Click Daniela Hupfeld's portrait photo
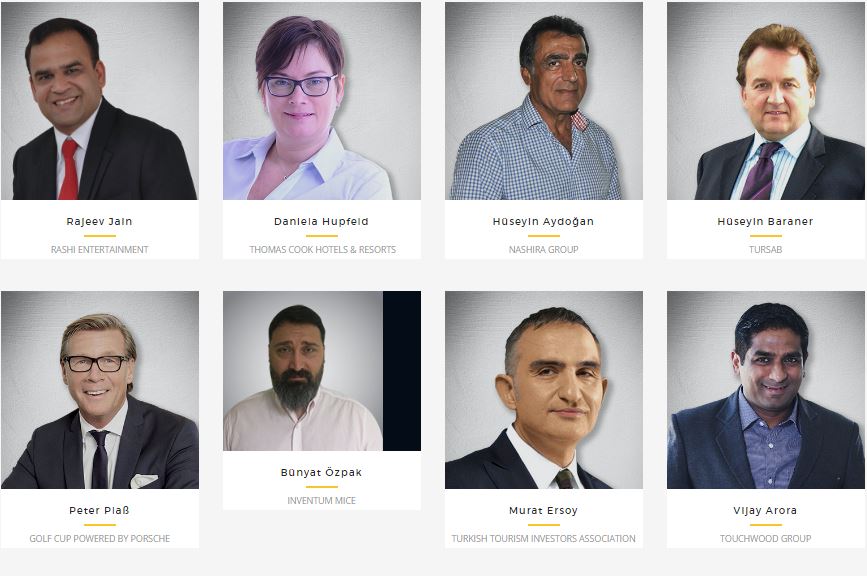This screenshot has height=576, width=867. tap(322, 101)
